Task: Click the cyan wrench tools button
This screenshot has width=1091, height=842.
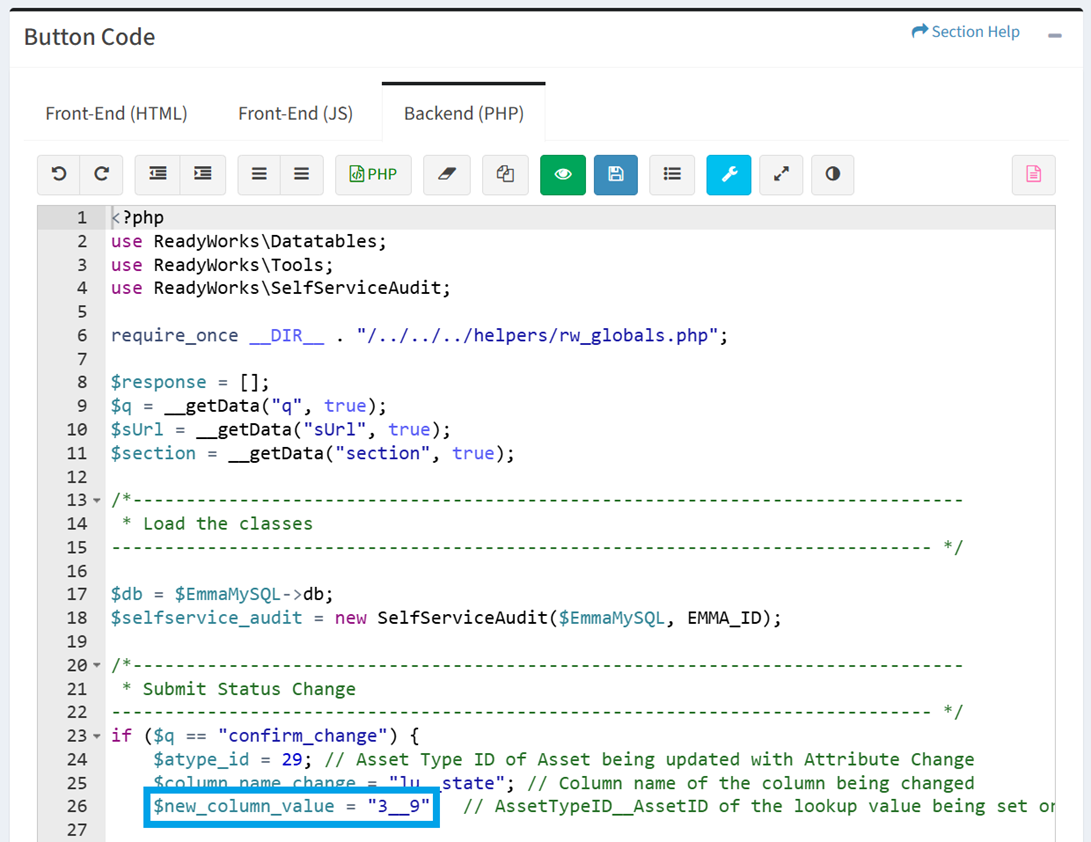Action: (x=728, y=174)
